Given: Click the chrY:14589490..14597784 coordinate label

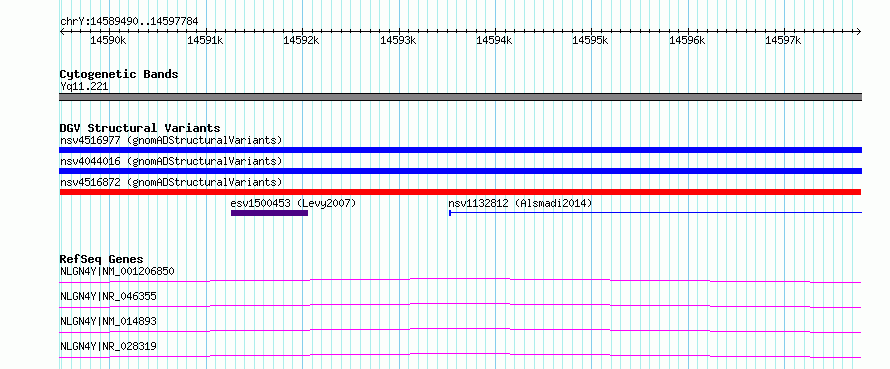Looking at the screenshot, I should point(129,22).
